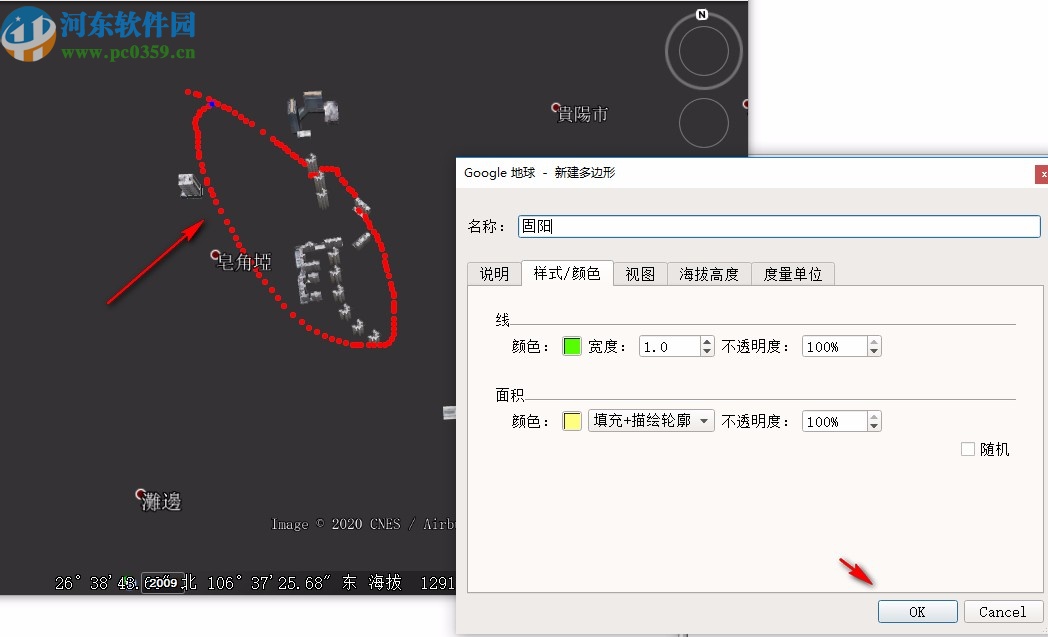Viewport: 1048px width, 637px height.
Task: Open the green line color swatch
Action: pyautogui.click(x=571, y=345)
